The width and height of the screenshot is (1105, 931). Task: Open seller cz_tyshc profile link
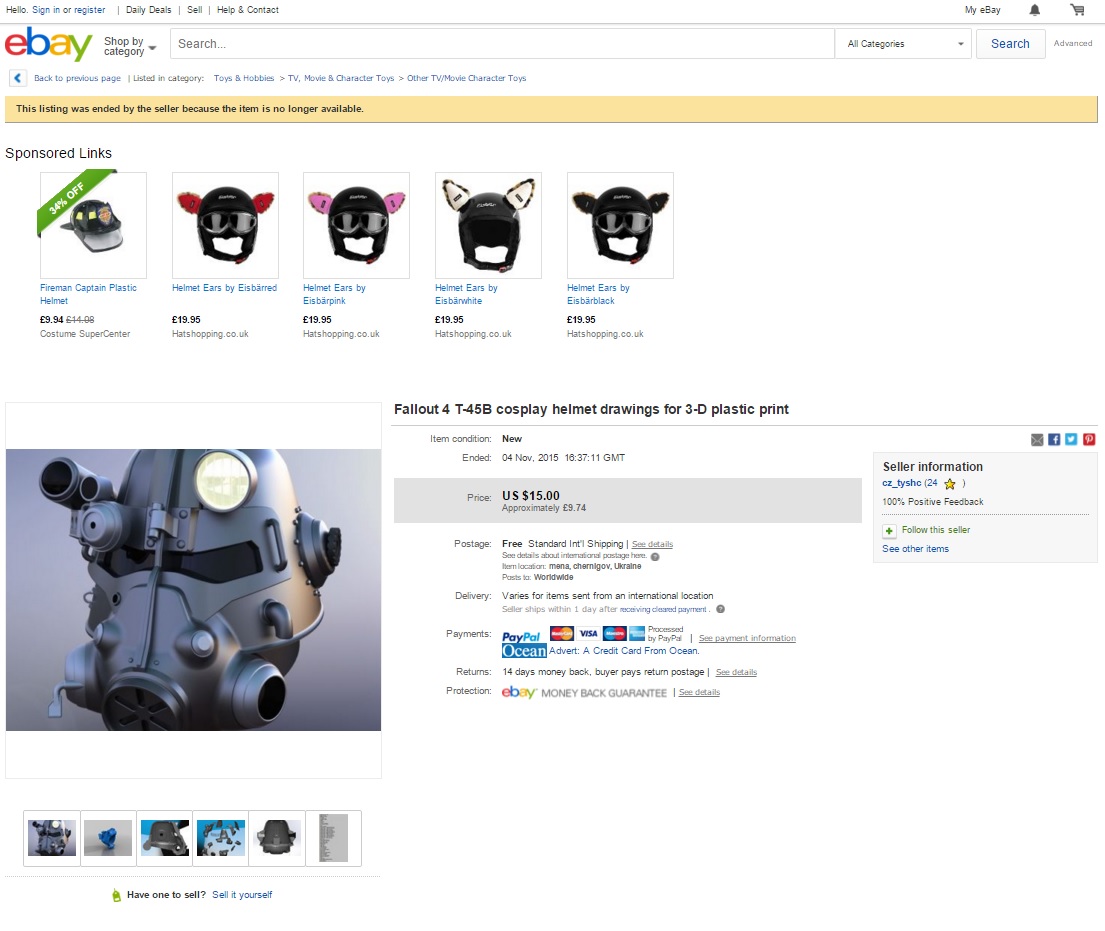click(x=901, y=483)
